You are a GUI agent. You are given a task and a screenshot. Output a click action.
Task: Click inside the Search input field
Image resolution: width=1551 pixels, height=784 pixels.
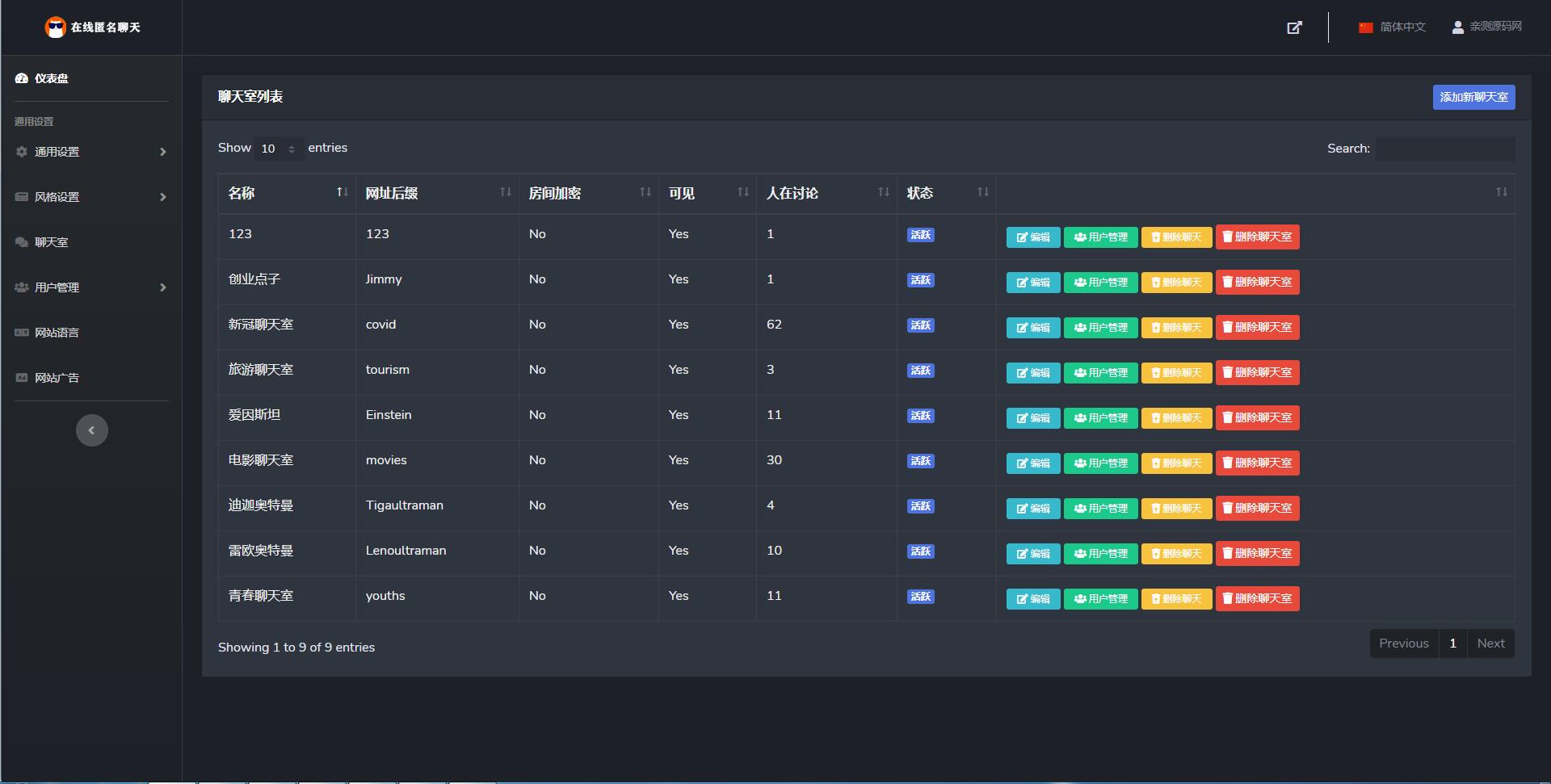coord(1443,149)
